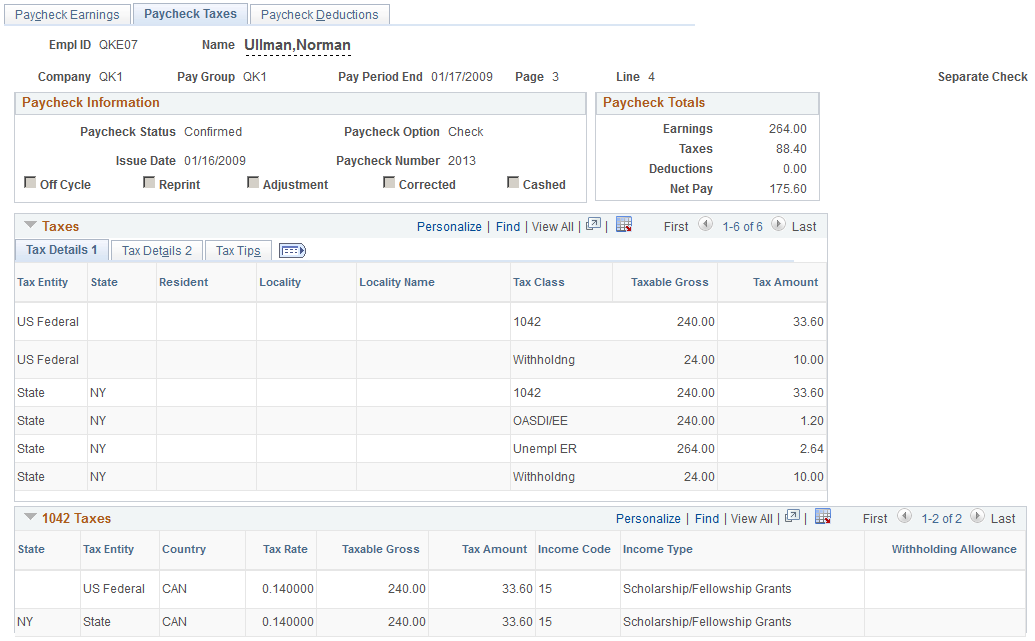
Task: Sort by Tax Entity column in Taxes grid
Action: [x=42, y=282]
